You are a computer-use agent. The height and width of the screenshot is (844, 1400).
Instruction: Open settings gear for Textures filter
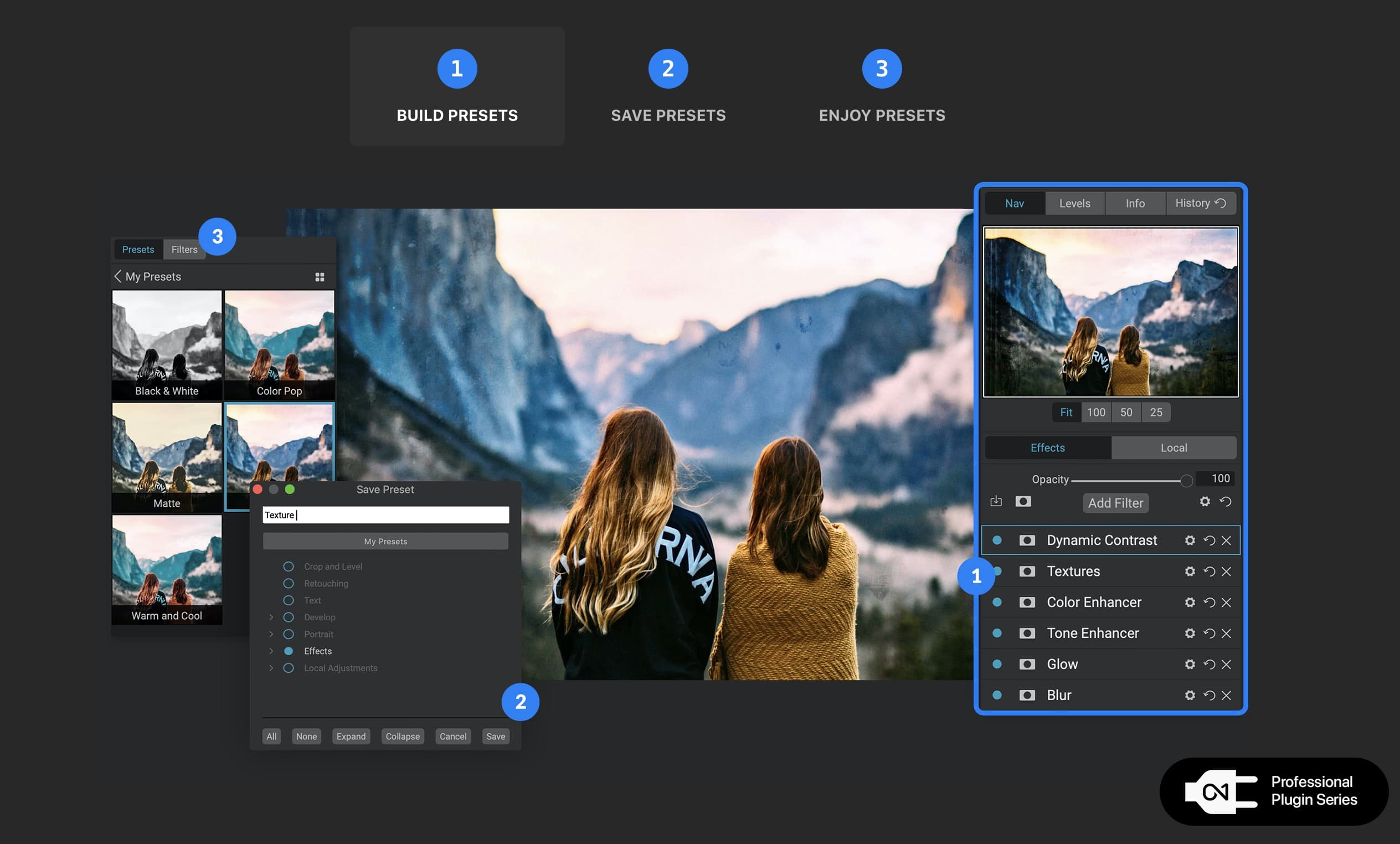(x=1189, y=571)
